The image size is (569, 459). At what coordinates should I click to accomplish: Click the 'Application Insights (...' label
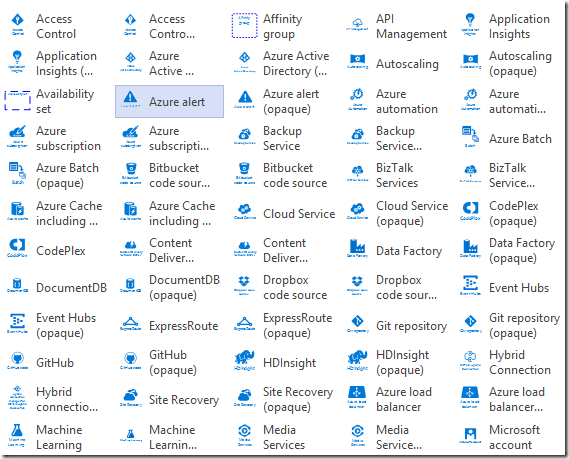[x=66, y=63]
